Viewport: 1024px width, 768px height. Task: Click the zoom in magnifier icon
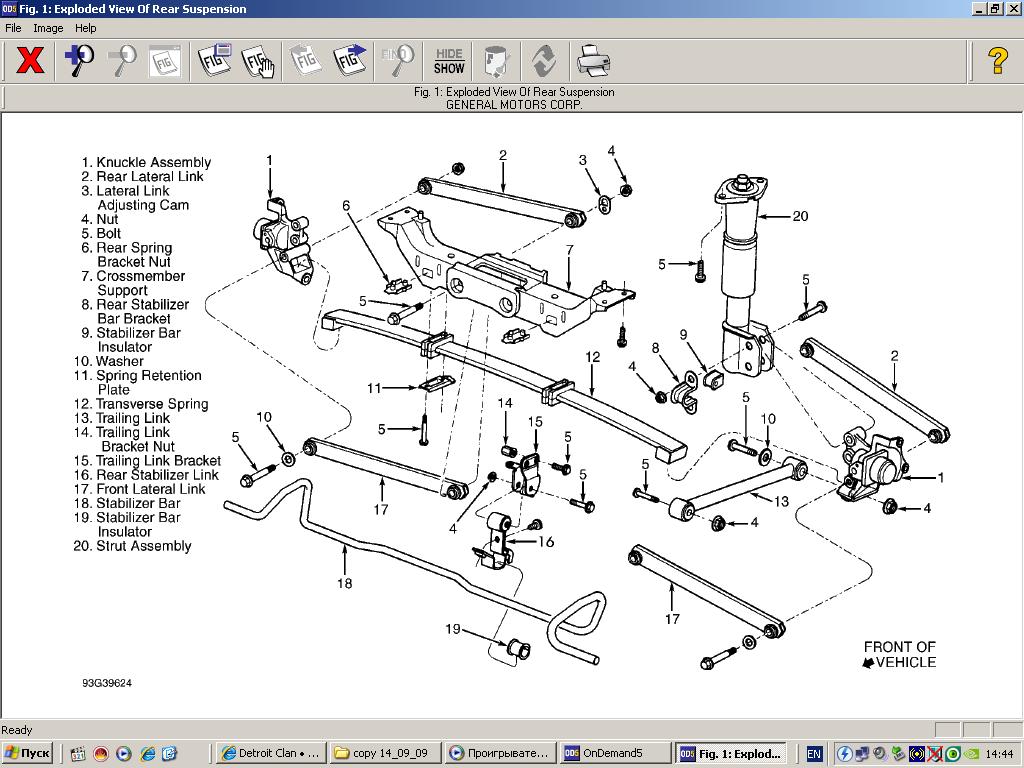[79, 61]
